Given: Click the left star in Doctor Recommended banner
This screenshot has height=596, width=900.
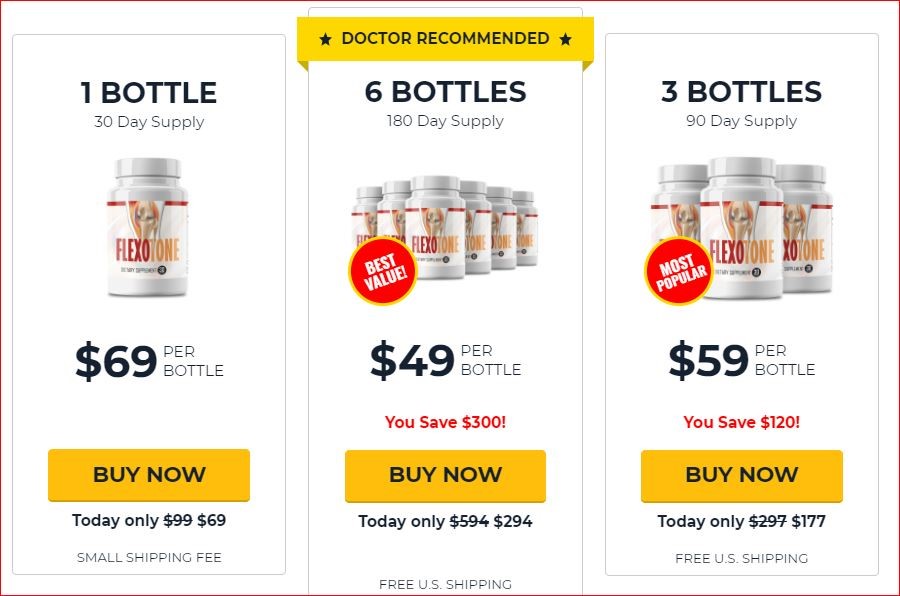Looking at the screenshot, I should (x=325, y=39).
